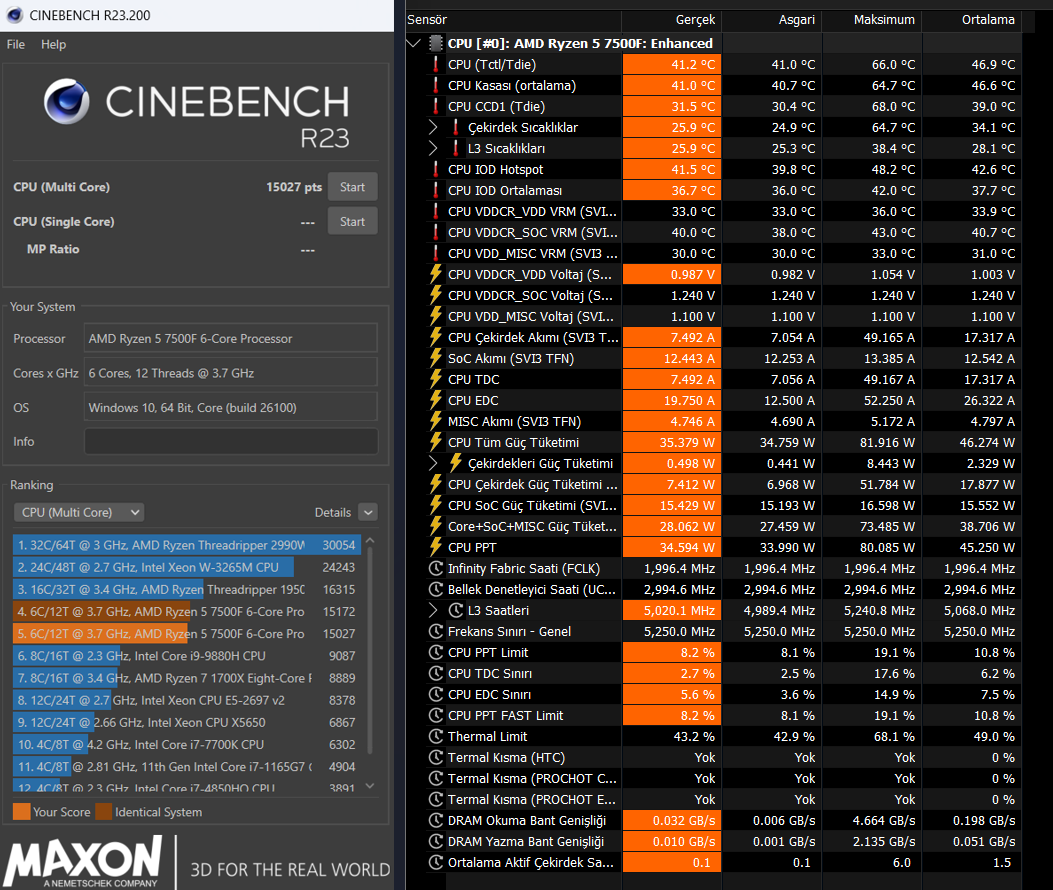Select the DRAM Yazma Bant Genişliği sensor row
Image resolution: width=1053 pixels, height=890 pixels.
coord(723,841)
